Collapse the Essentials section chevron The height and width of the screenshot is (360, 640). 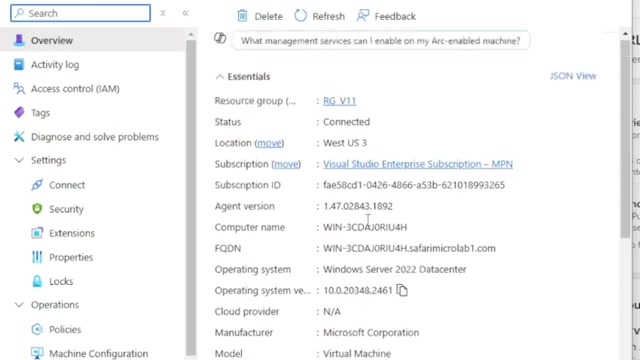tap(220, 77)
